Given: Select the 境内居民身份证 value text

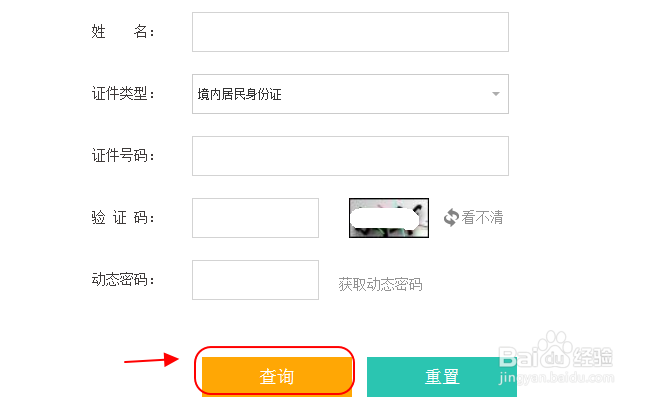Looking at the screenshot, I should click(x=239, y=94).
